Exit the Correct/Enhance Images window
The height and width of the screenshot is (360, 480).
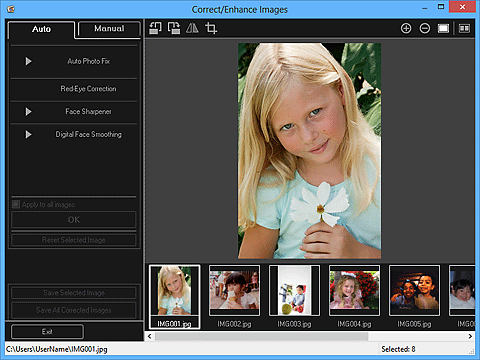47,332
